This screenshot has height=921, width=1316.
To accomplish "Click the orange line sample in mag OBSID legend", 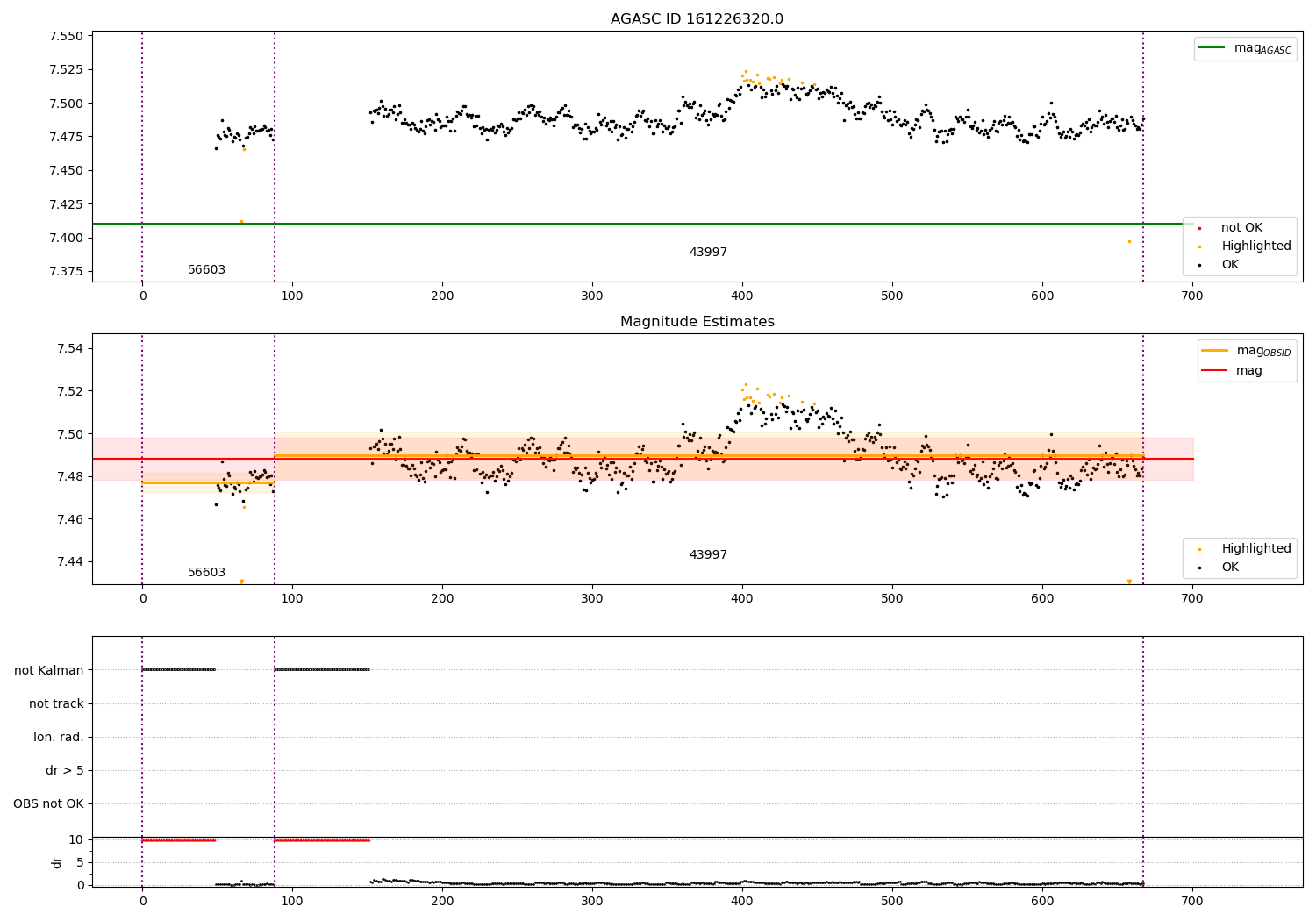I will pyautogui.click(x=1215, y=351).
